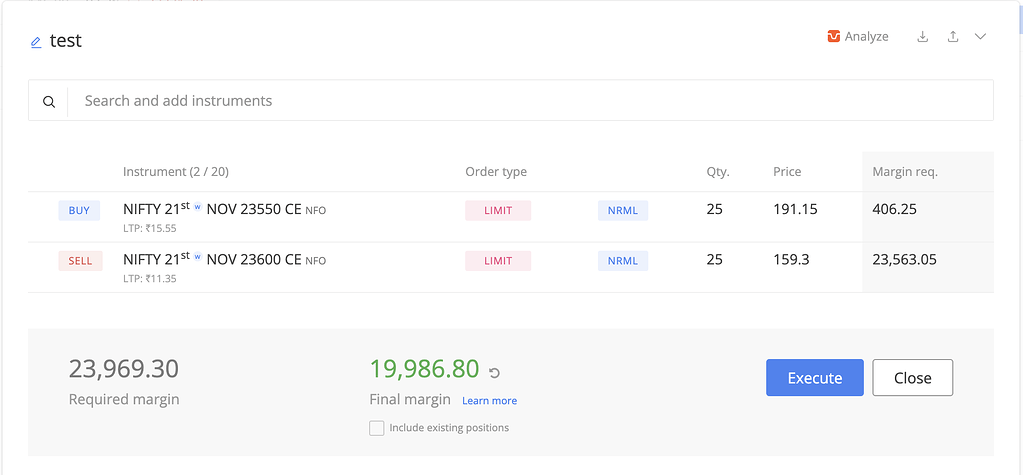The height and width of the screenshot is (475, 1023).
Task: Click the upload icon next to Analyze
Action: tap(953, 37)
